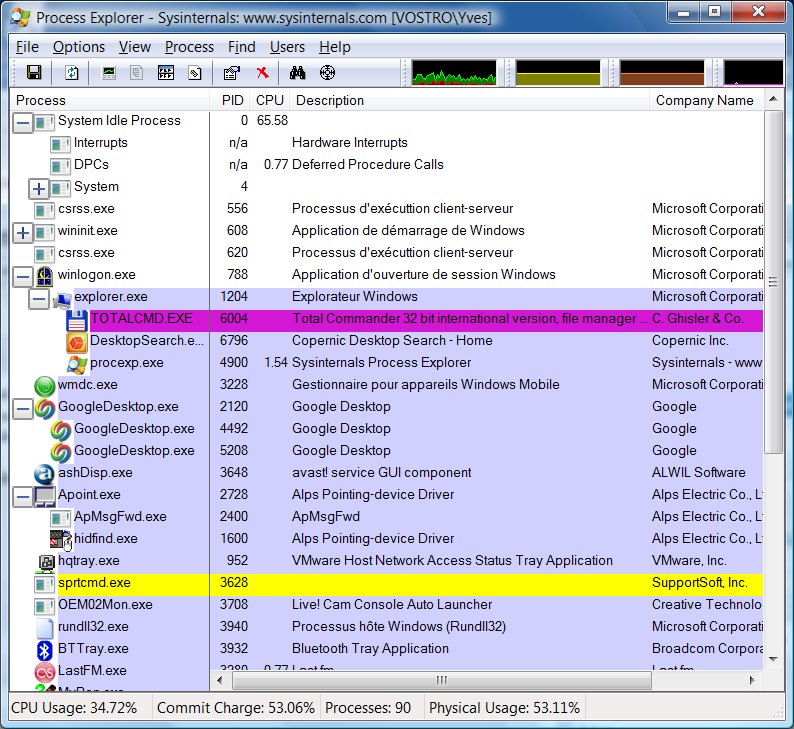Click the Apoint.exe monitor icon
The width and height of the screenshot is (794, 729).
(45, 496)
